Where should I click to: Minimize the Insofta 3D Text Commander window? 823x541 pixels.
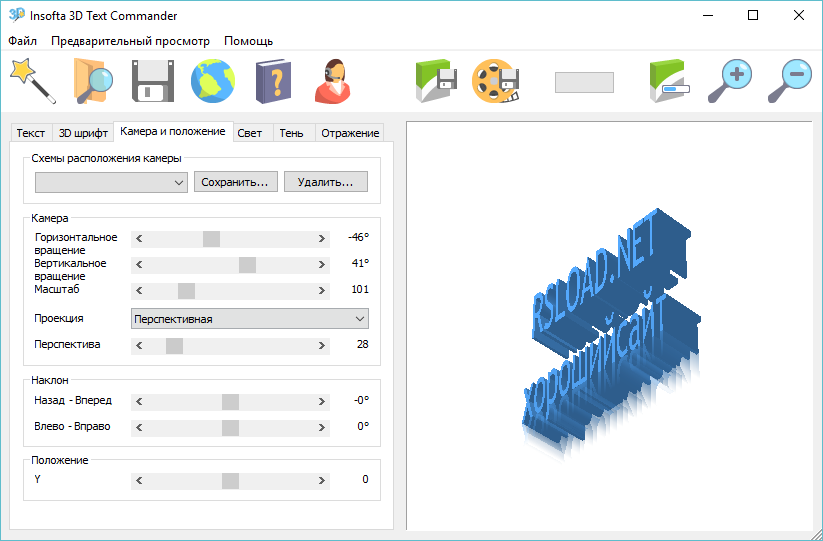[708, 15]
